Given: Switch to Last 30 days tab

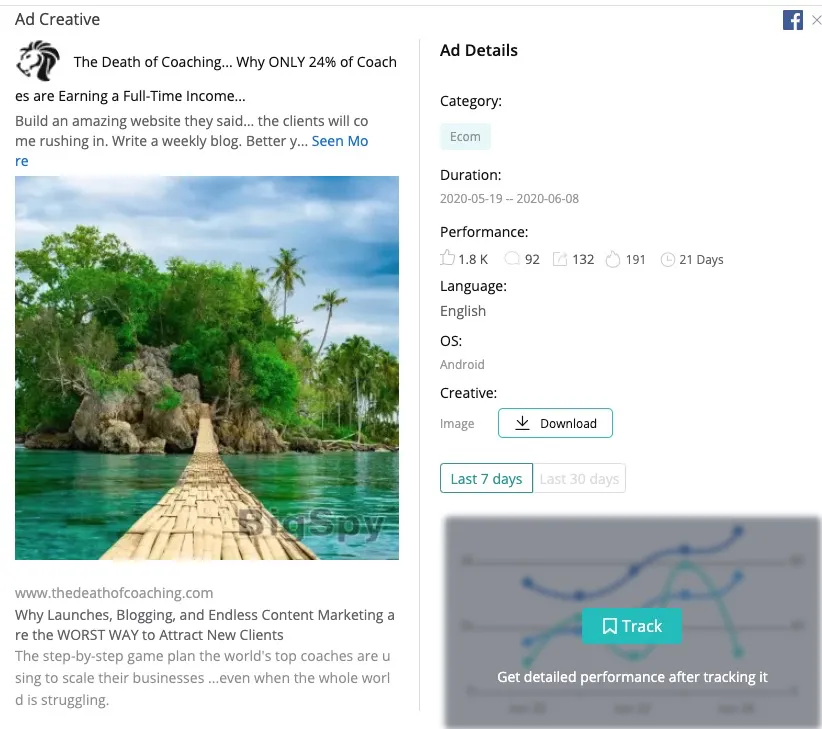Looking at the screenshot, I should 579,479.
